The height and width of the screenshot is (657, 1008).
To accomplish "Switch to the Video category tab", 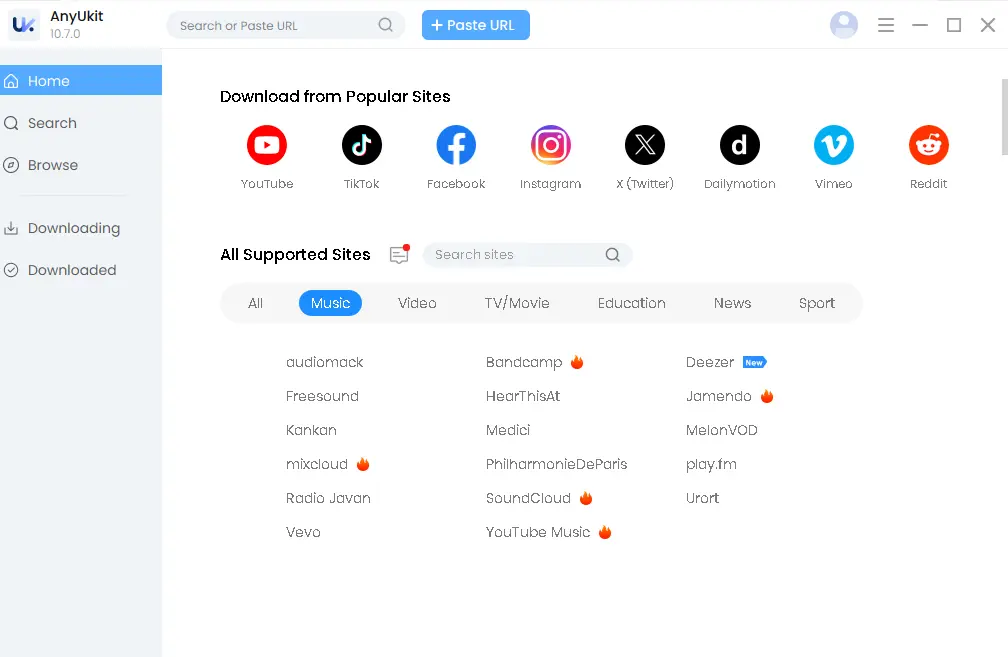I will pos(417,303).
